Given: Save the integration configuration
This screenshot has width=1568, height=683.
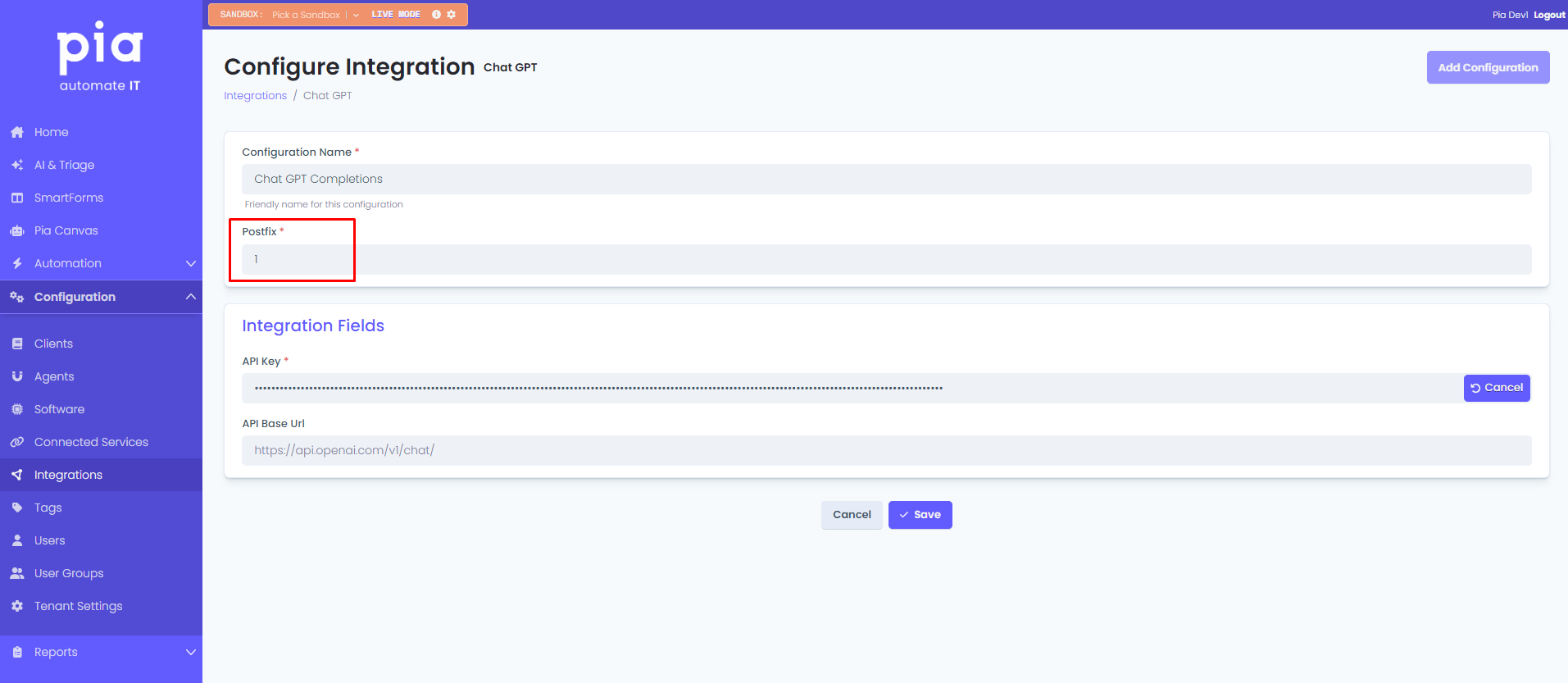Looking at the screenshot, I should coord(920,515).
